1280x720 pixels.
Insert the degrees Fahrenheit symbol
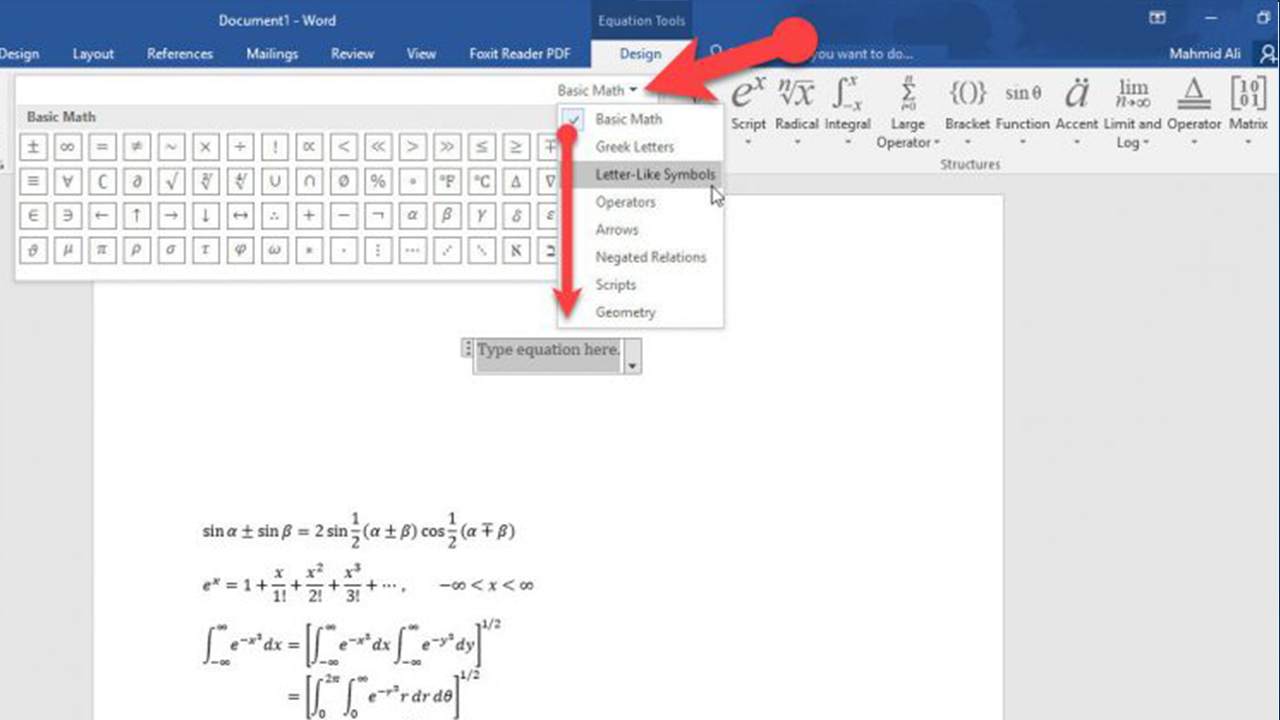[x=446, y=182]
